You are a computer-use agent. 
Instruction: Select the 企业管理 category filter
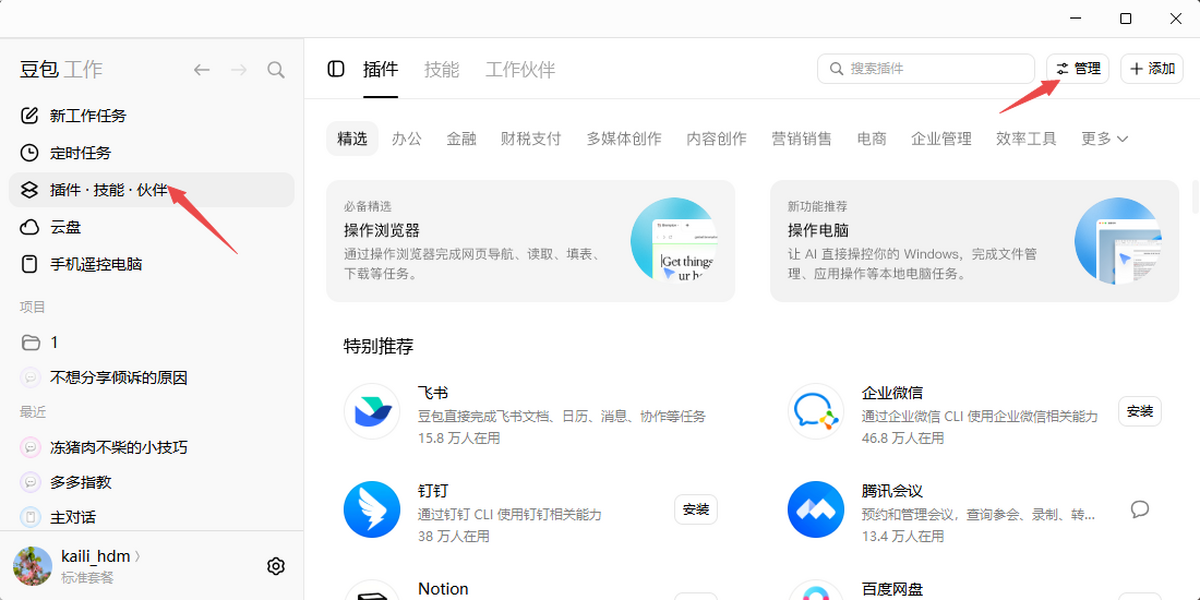[x=942, y=139]
